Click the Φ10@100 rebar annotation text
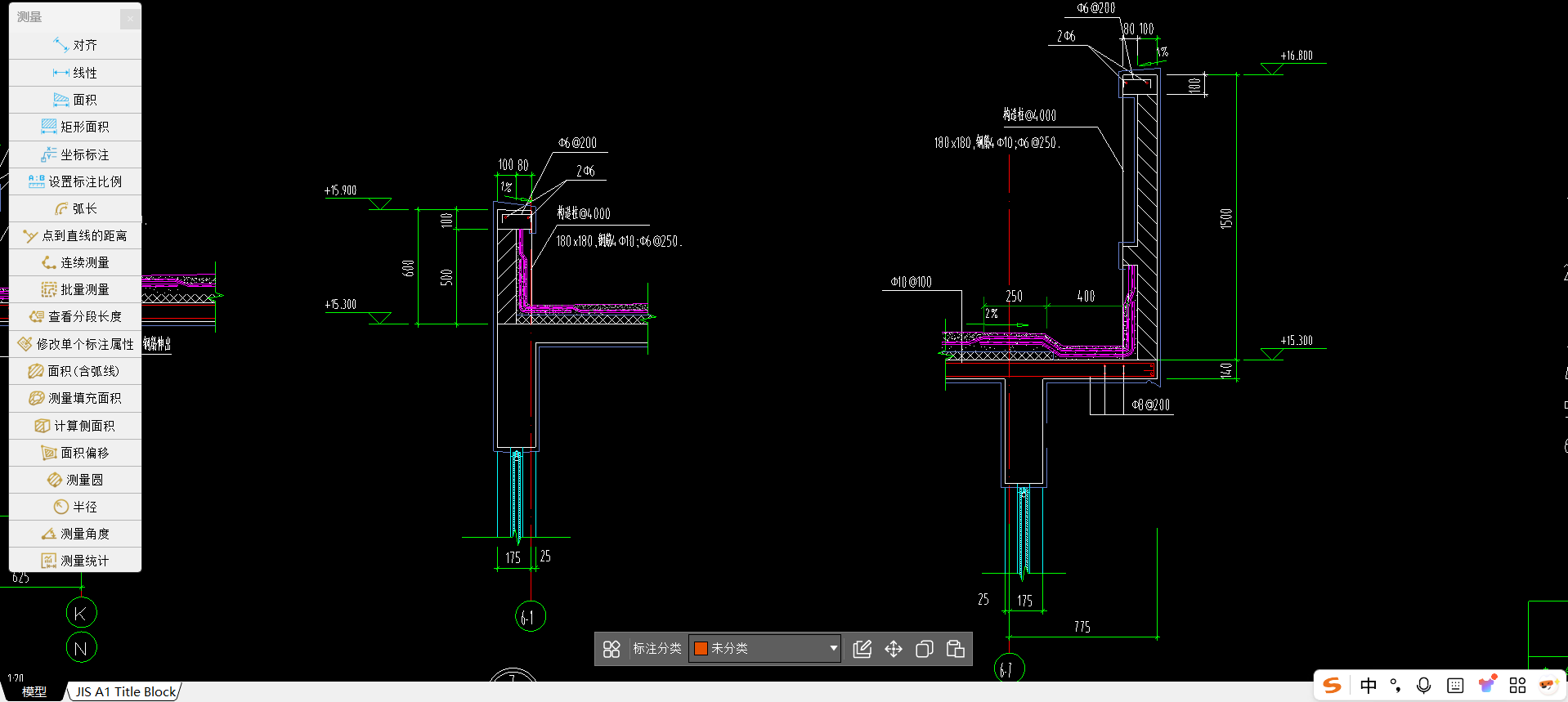The image size is (1568, 702). coord(912,282)
